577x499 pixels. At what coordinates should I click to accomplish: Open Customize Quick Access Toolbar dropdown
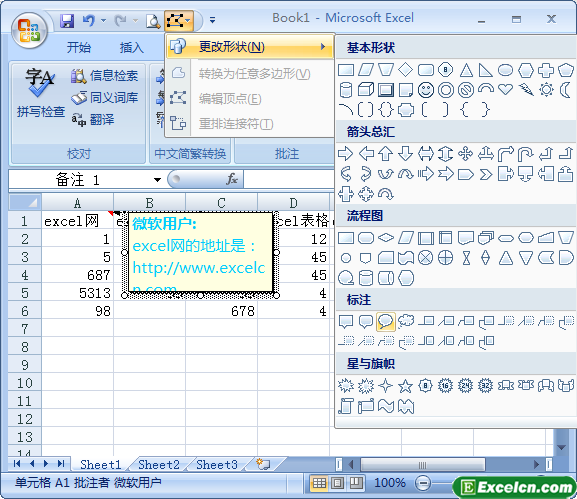[212, 21]
